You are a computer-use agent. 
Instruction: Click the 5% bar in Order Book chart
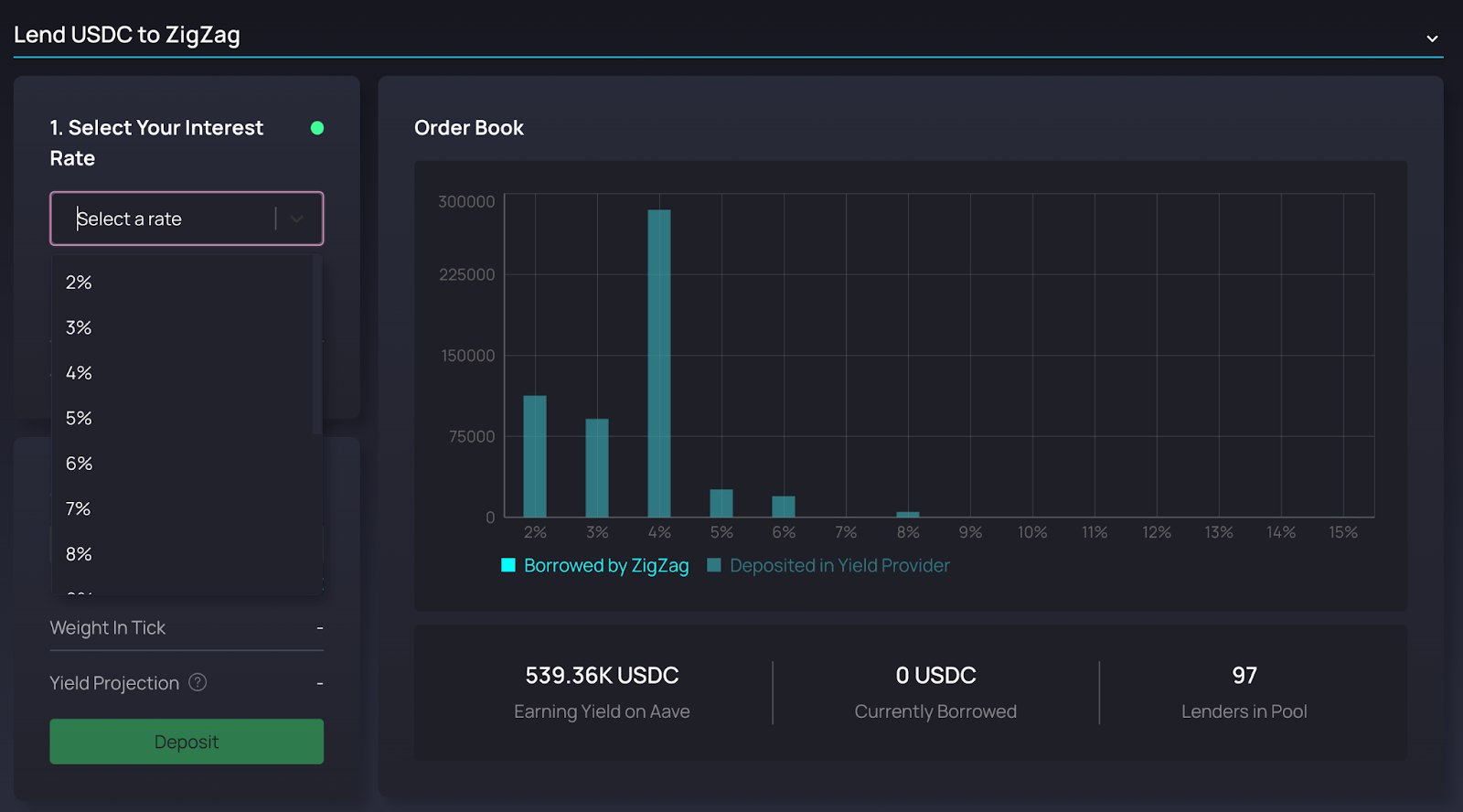tap(721, 504)
